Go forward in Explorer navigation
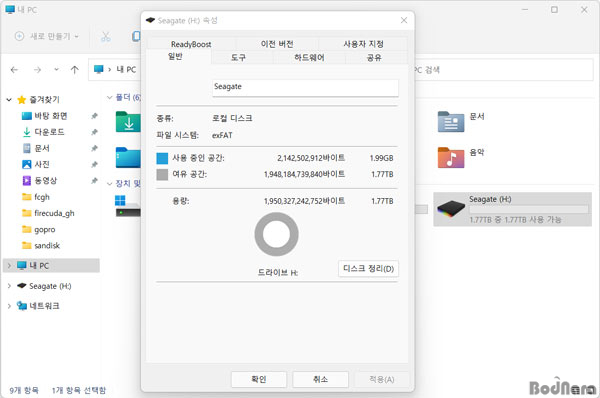Image resolution: width=600 pixels, height=398 pixels. [x=37, y=70]
